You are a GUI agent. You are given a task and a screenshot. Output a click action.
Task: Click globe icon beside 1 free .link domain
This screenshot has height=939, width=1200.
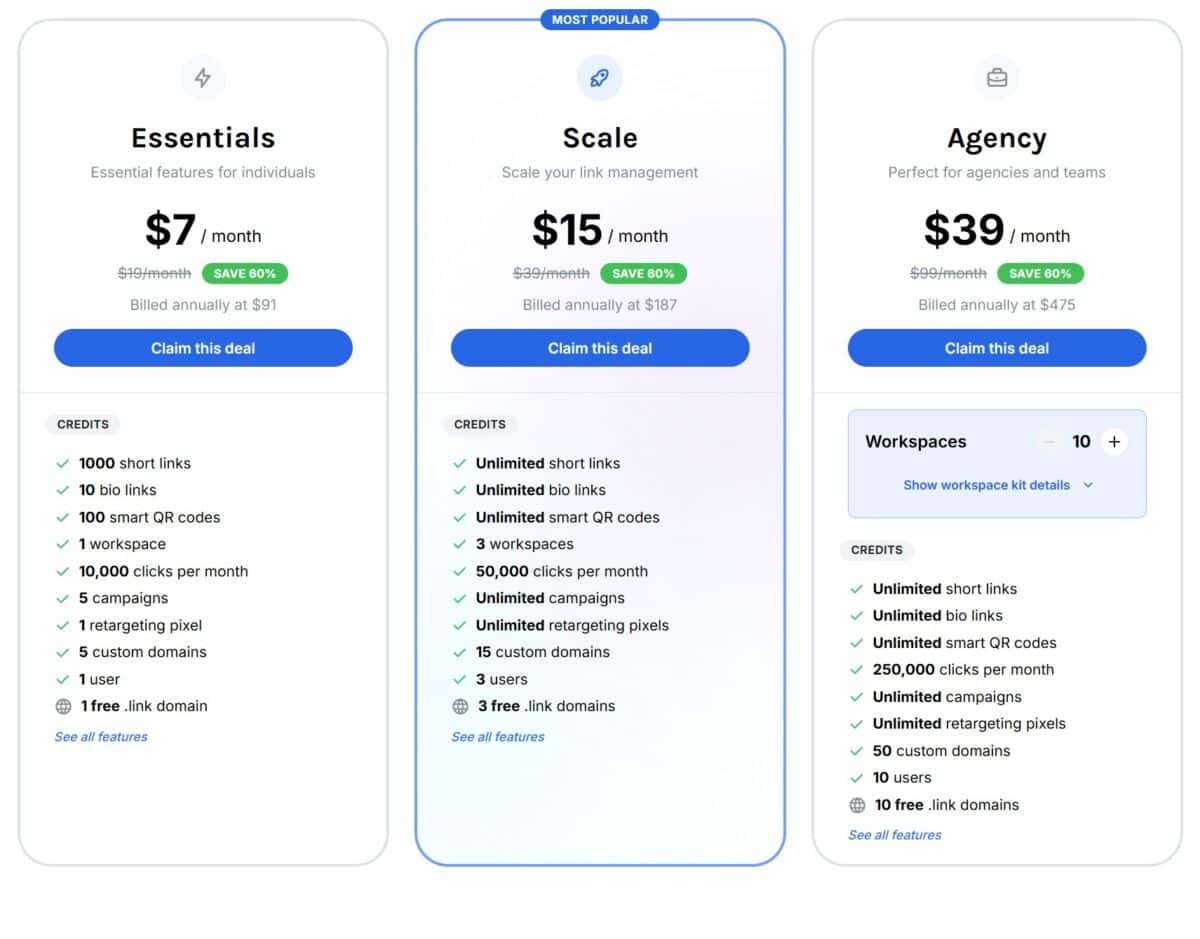click(x=63, y=706)
